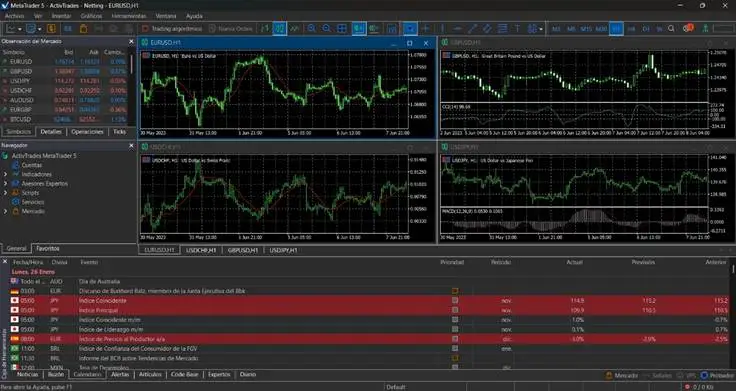The image size is (736, 391).
Task: Click the search magnifier icon in toolbar
Action: [671, 29]
